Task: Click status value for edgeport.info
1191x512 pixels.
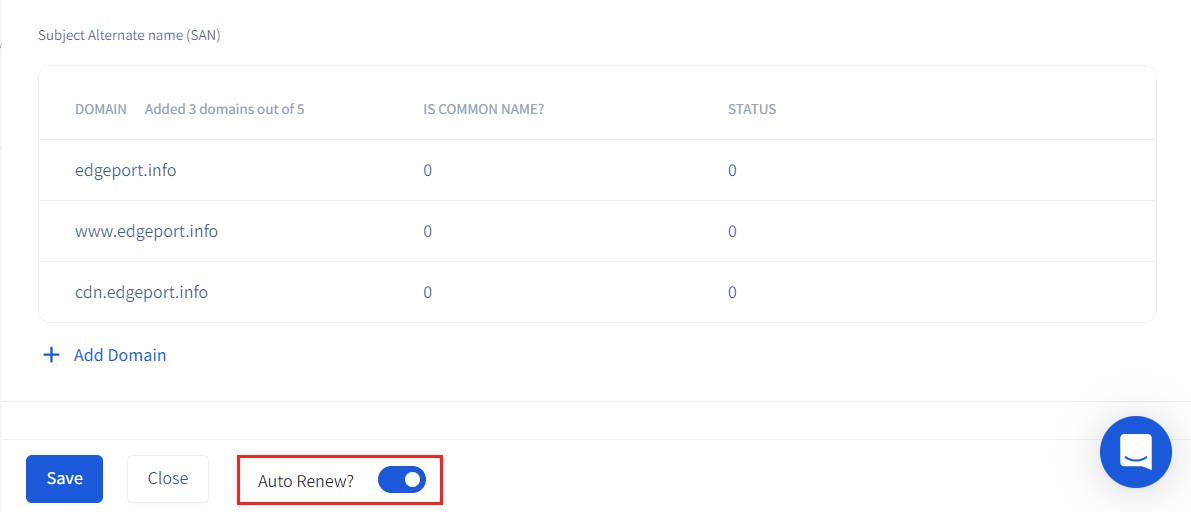Action: coord(732,170)
